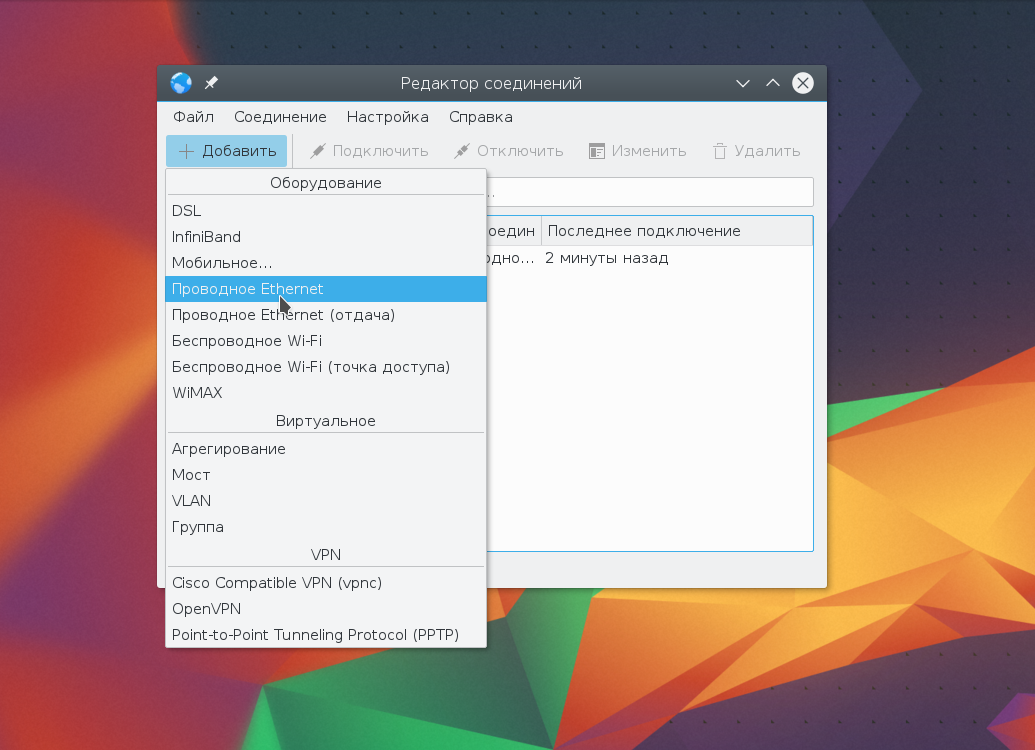1035x750 pixels.
Task: Click the Изменить edit toolbar button
Action: pyautogui.click(x=637, y=151)
